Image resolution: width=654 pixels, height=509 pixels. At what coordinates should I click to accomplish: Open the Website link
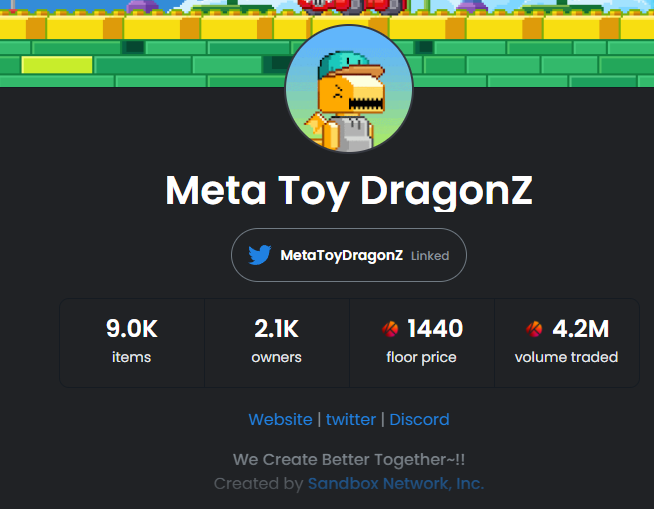[x=280, y=419]
